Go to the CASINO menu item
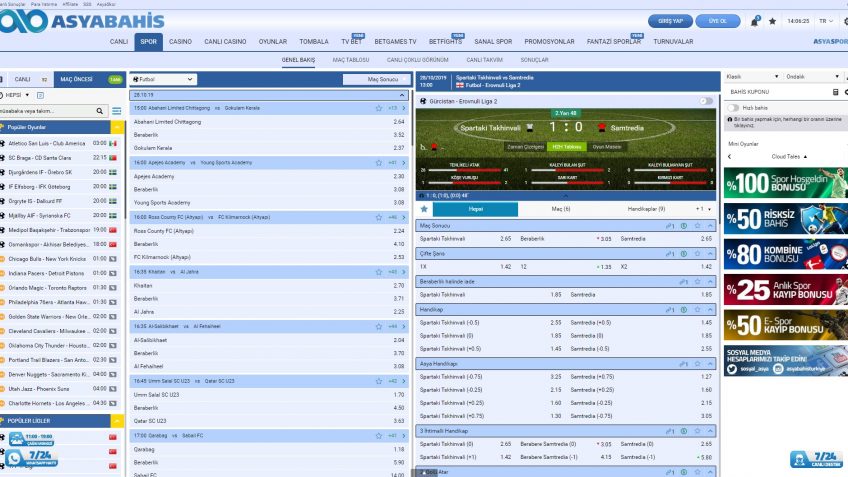Viewport: 848px width, 477px height. pyautogui.click(x=180, y=42)
